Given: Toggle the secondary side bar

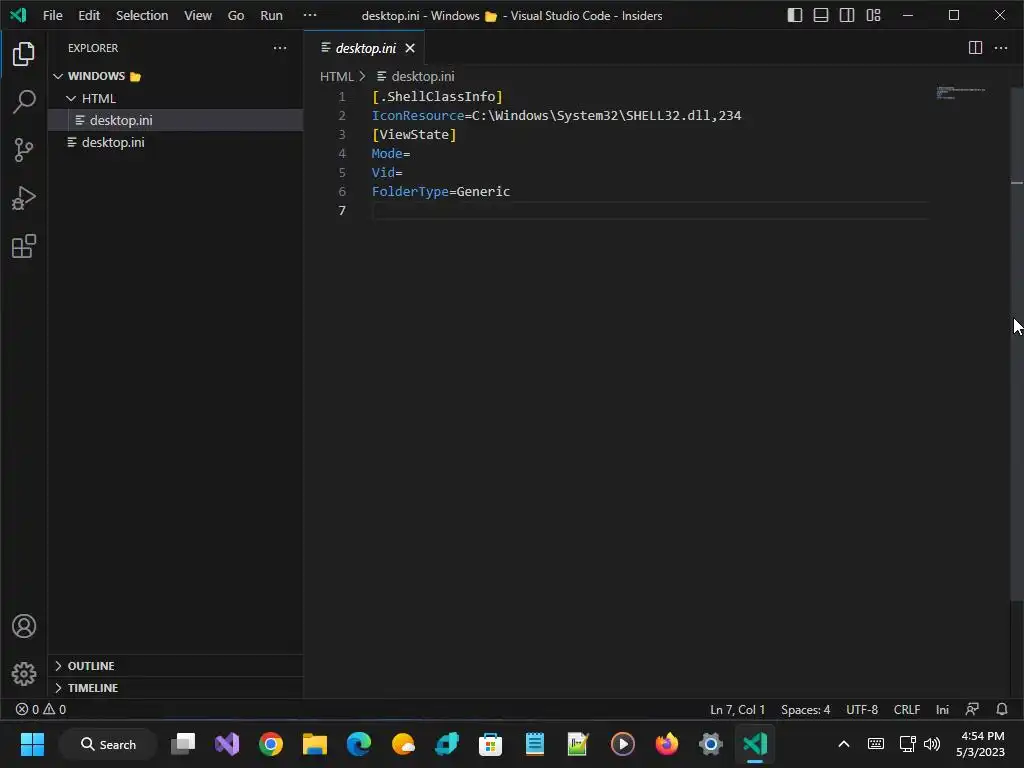Looking at the screenshot, I should point(847,15).
